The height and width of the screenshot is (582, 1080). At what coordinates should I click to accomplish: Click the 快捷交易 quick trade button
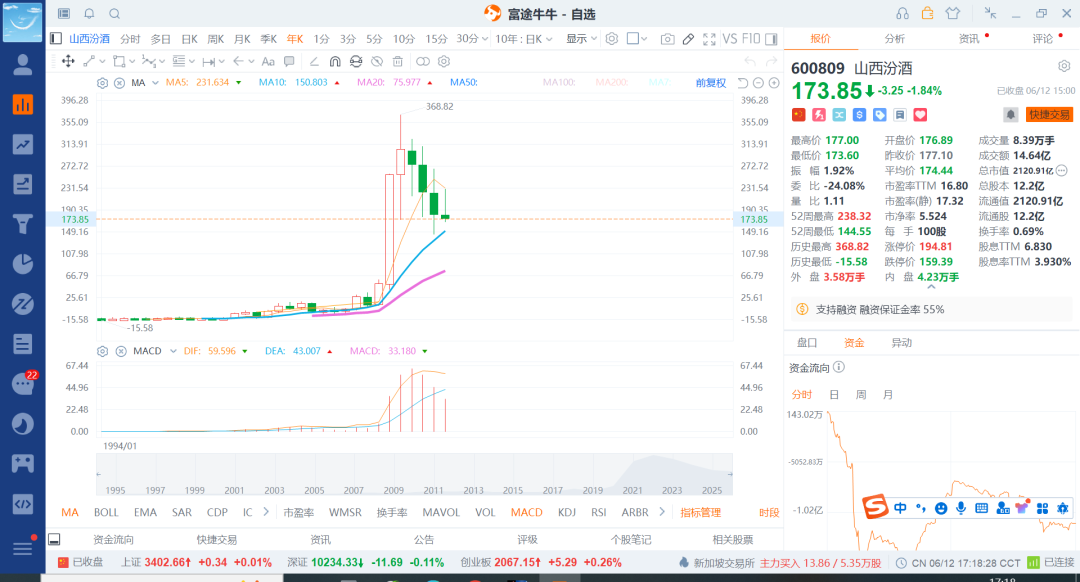pyautogui.click(x=1049, y=115)
